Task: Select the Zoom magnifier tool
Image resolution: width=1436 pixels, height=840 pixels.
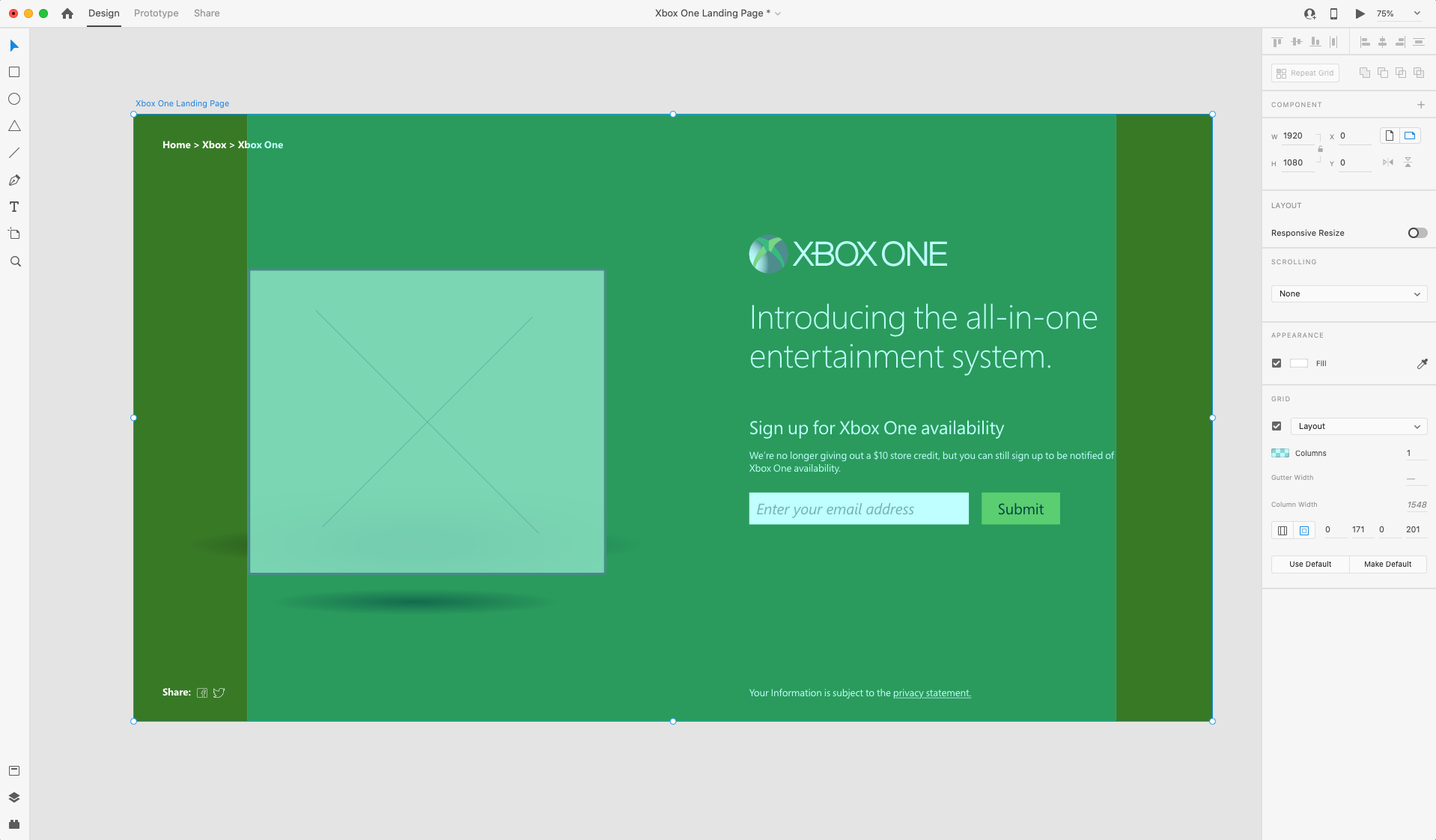Action: (15, 261)
